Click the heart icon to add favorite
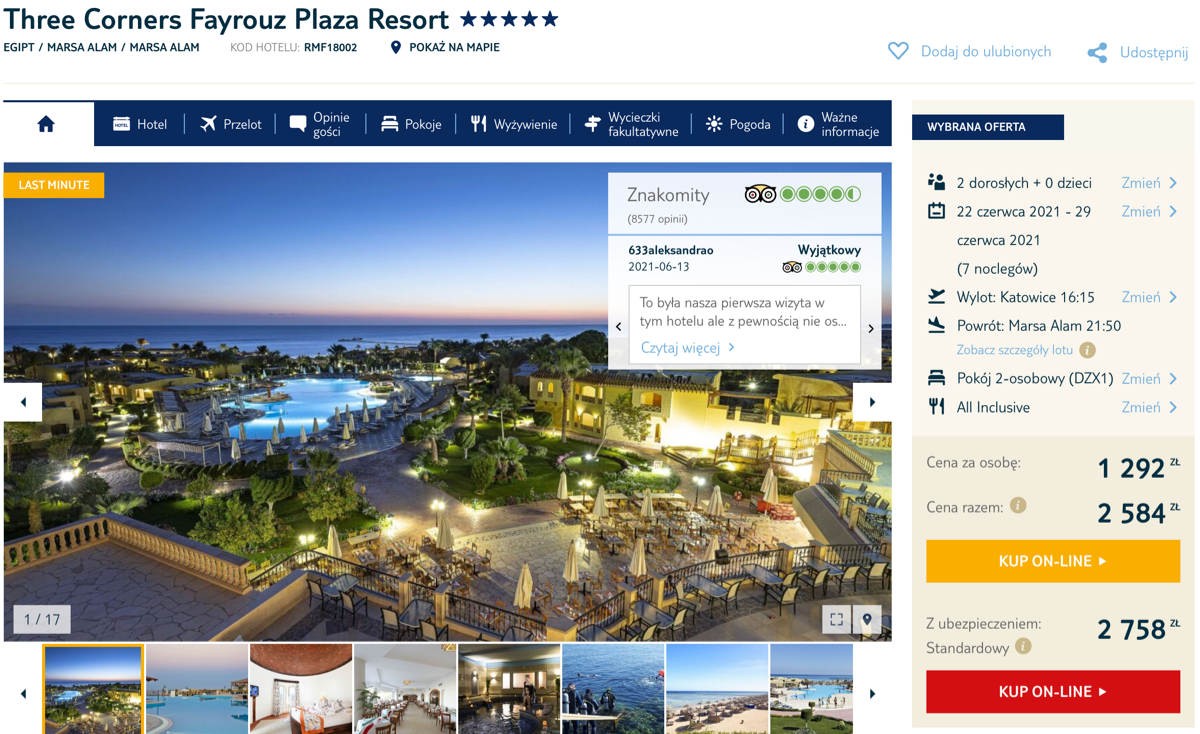Screen dimensions: 1200x734 898,51
